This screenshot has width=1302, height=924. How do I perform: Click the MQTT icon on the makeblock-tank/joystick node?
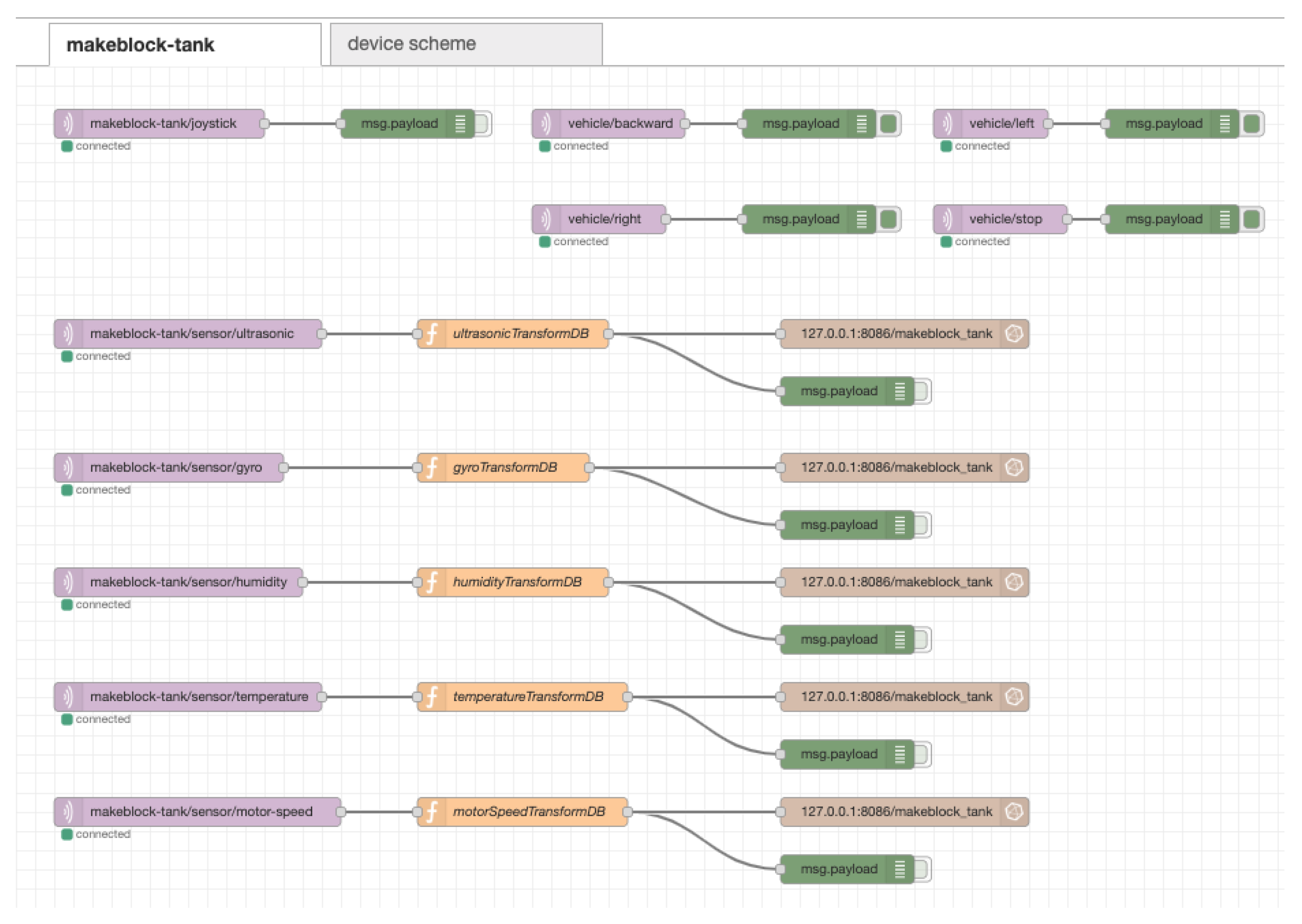[x=68, y=123]
